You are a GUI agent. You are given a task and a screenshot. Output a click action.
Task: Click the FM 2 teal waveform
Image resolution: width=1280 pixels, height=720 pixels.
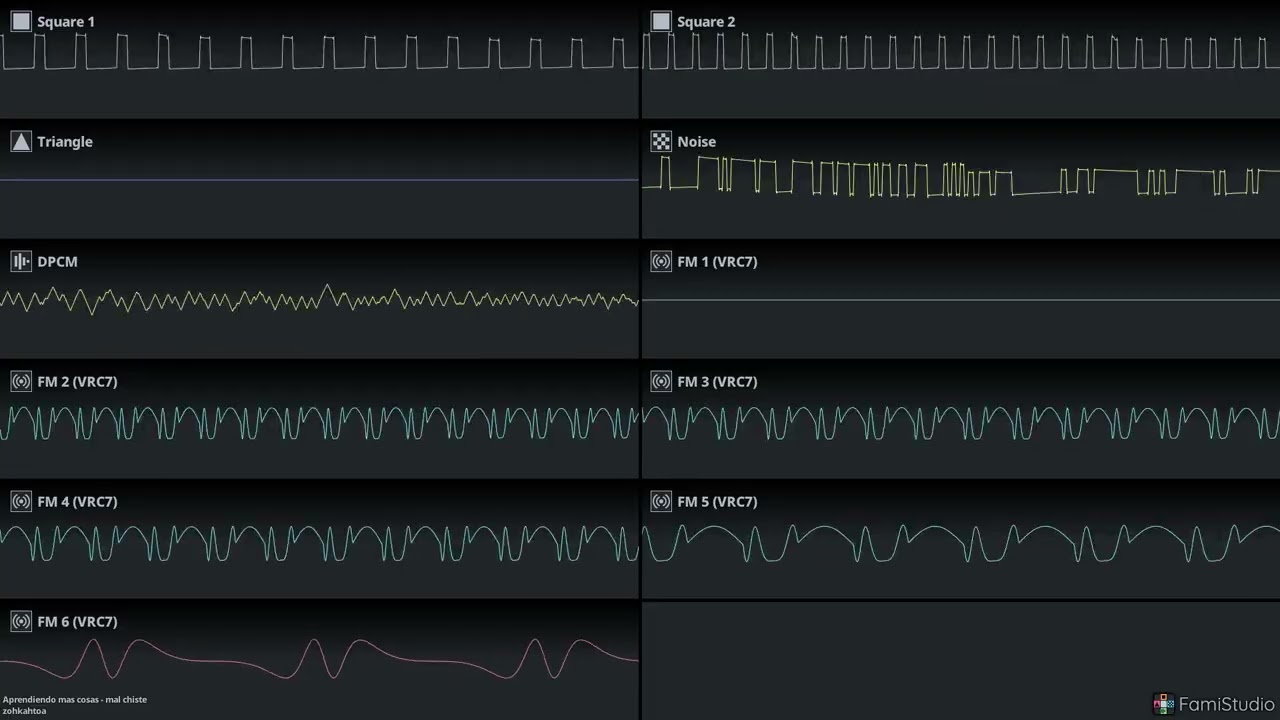coord(320,422)
